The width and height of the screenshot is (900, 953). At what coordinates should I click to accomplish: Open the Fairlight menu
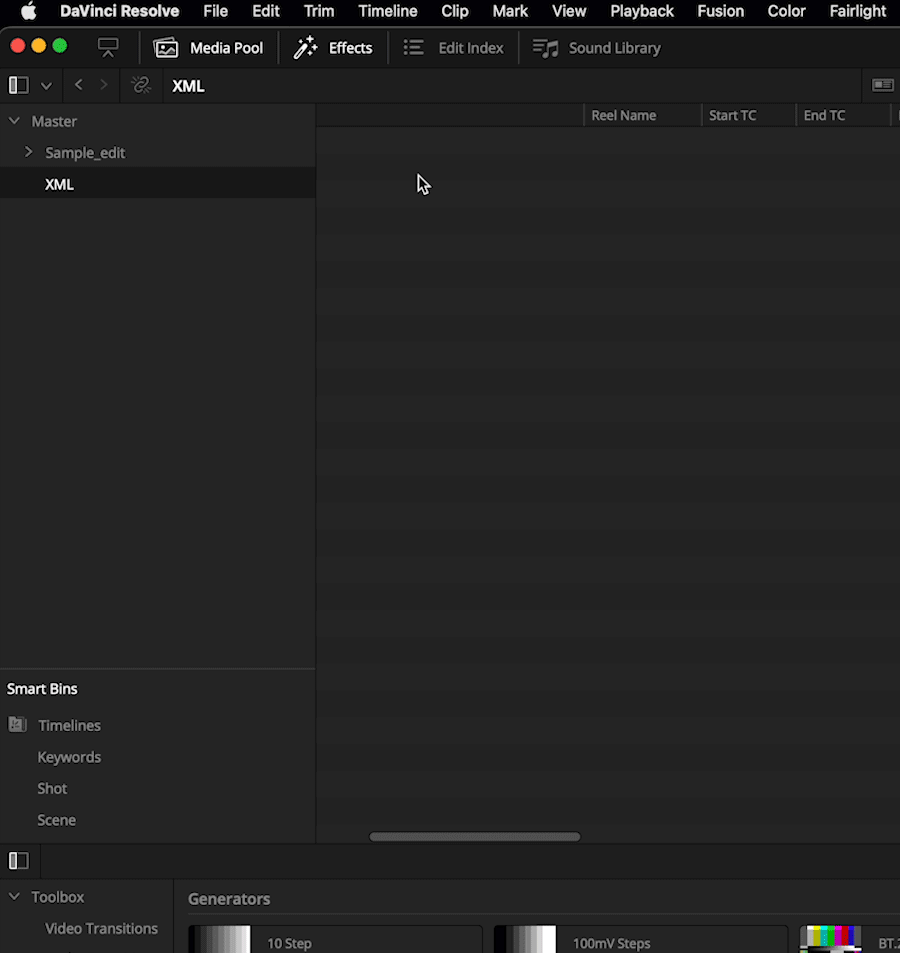tap(857, 11)
